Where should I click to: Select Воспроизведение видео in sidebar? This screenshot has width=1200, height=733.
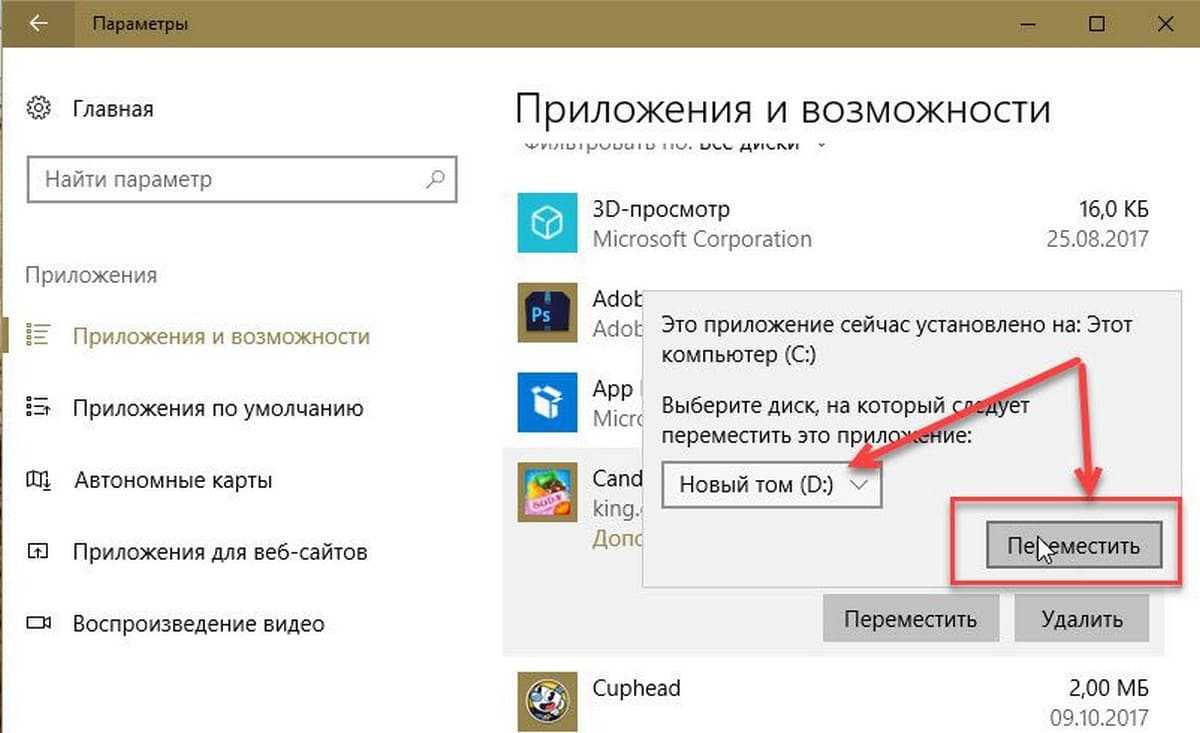[x=198, y=624]
